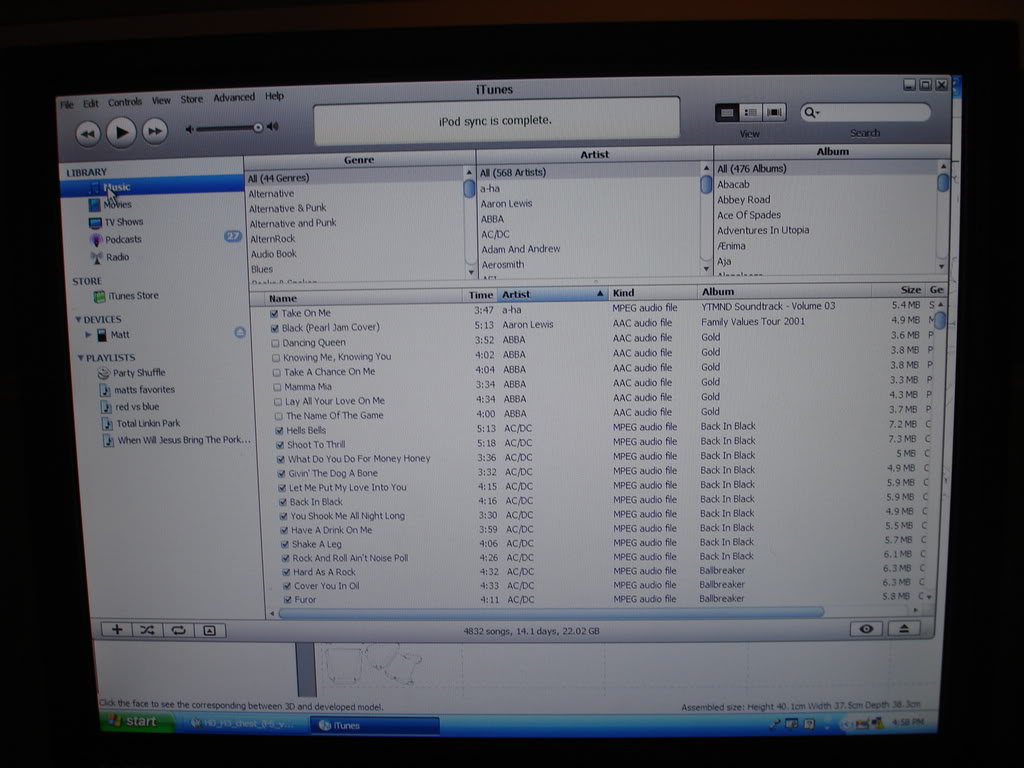Switch to Cover Flow view button

[x=775, y=112]
